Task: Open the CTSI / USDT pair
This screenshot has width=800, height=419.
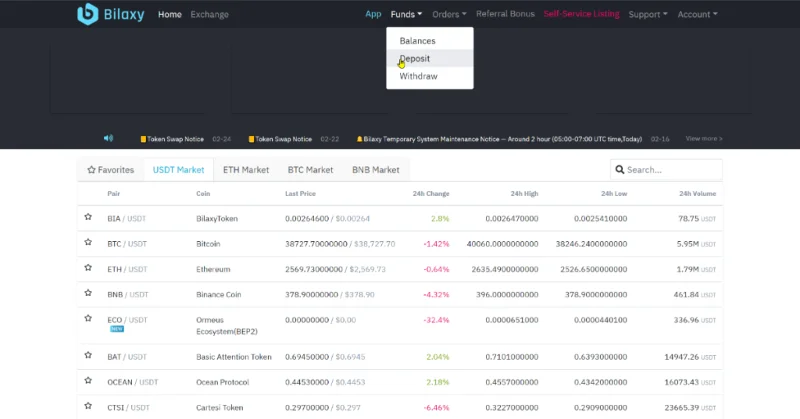Action: [x=129, y=407]
